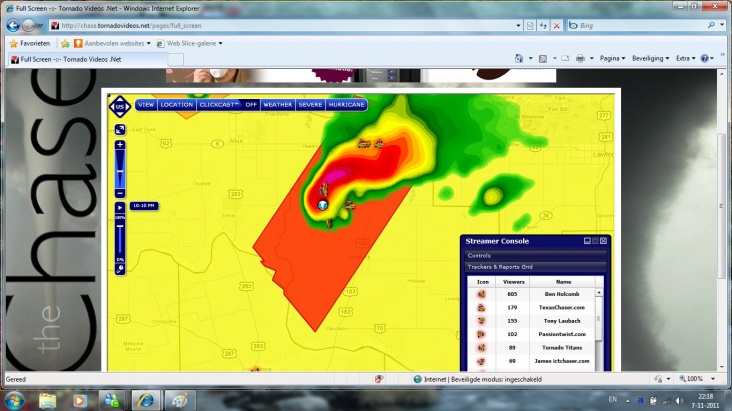The height and width of the screenshot is (411, 732).
Task: Click the Icon column header
Action: click(483, 282)
